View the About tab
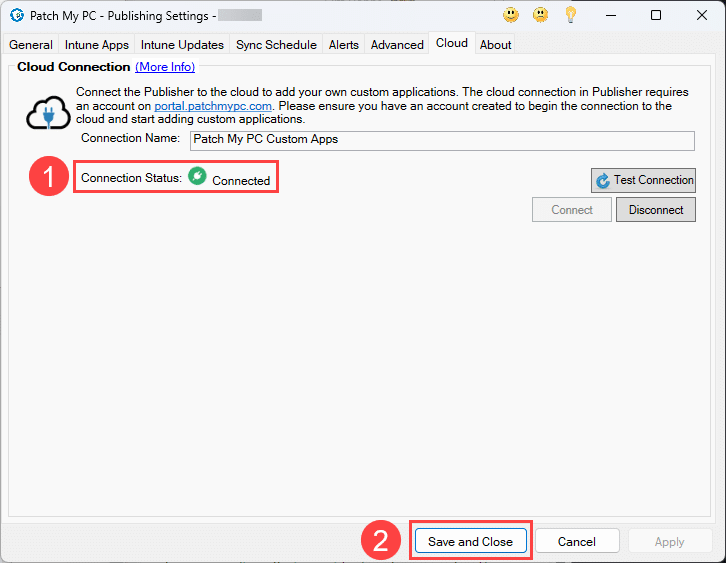The width and height of the screenshot is (726, 563). click(x=495, y=45)
